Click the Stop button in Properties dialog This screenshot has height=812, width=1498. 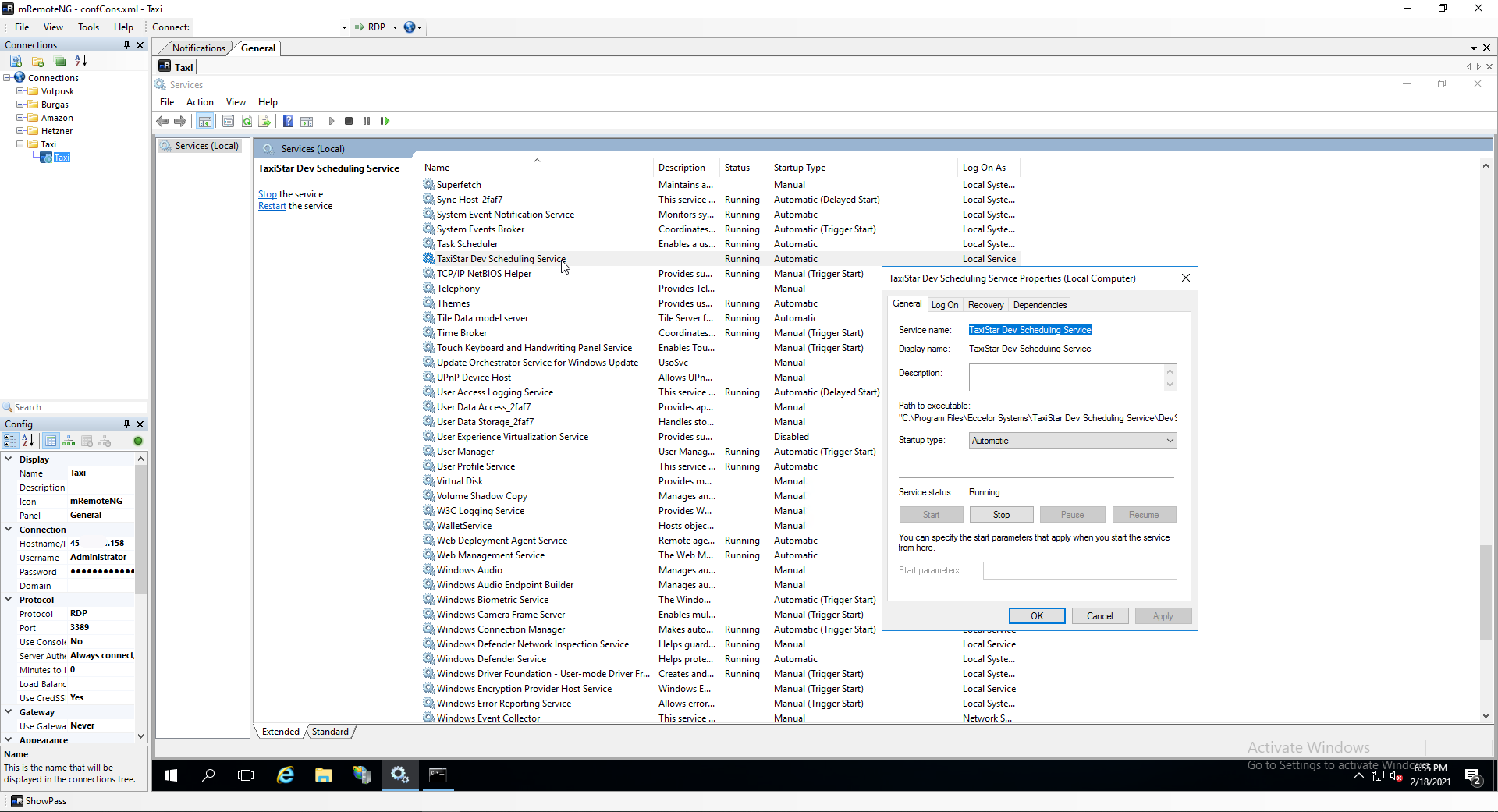tap(1001, 515)
